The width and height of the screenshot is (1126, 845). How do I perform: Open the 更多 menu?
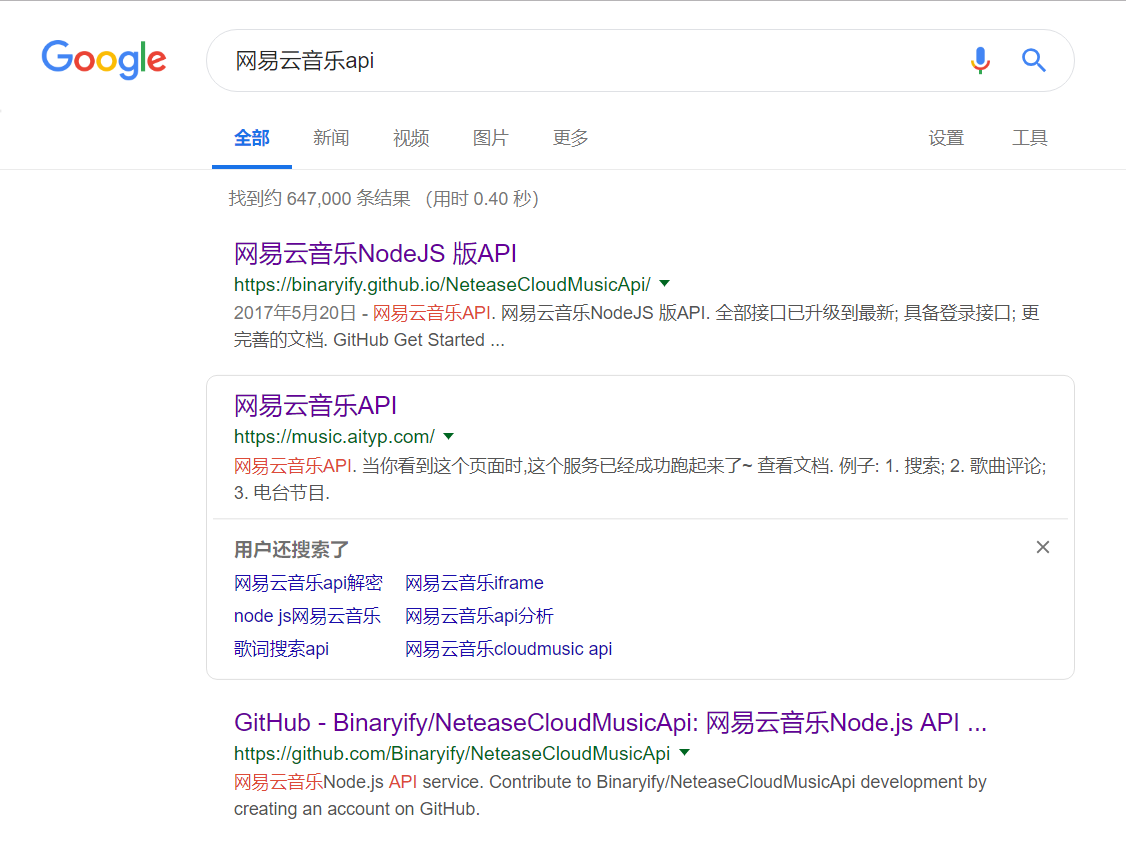570,138
